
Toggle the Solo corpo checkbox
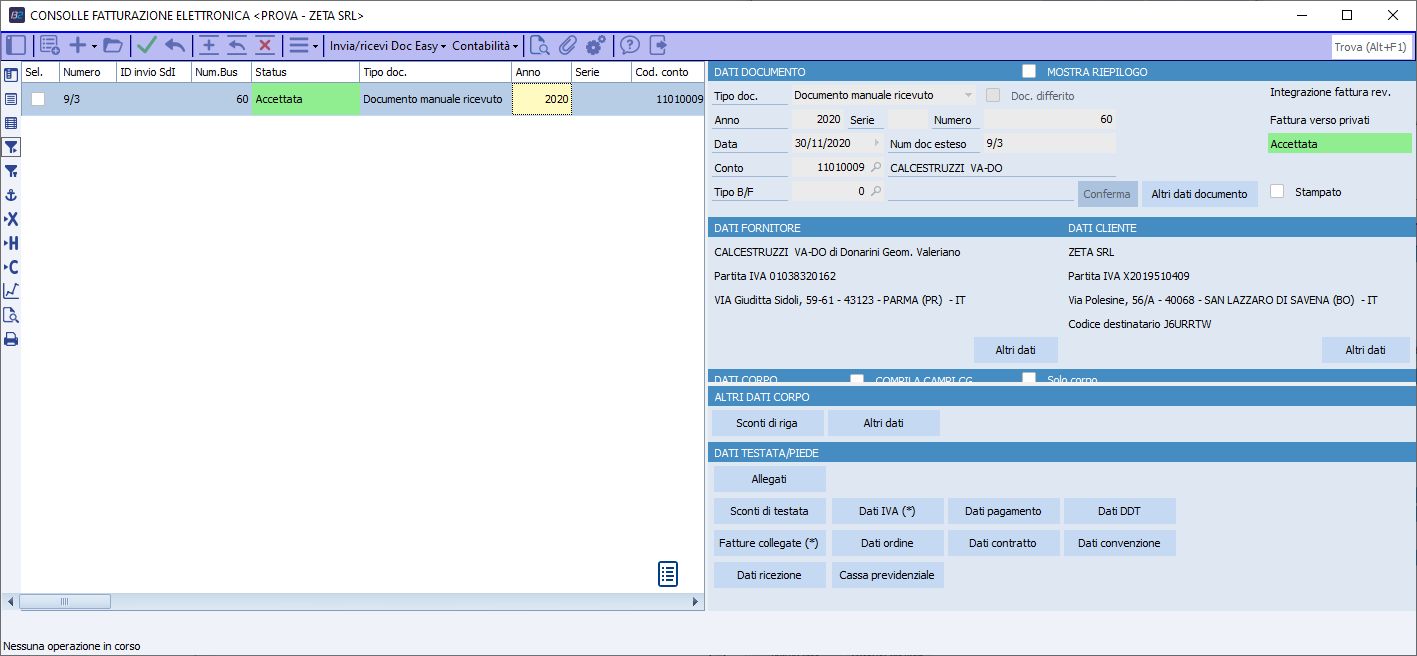1029,379
